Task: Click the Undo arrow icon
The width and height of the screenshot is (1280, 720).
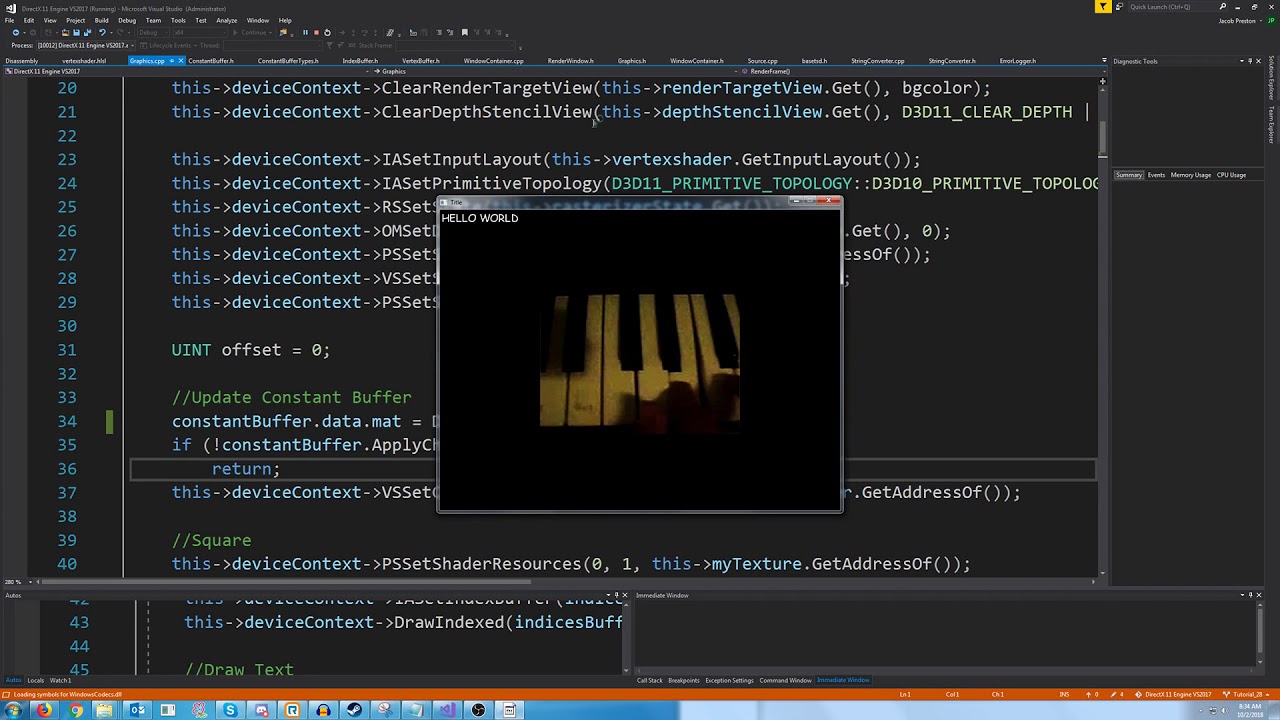Action: click(102, 31)
